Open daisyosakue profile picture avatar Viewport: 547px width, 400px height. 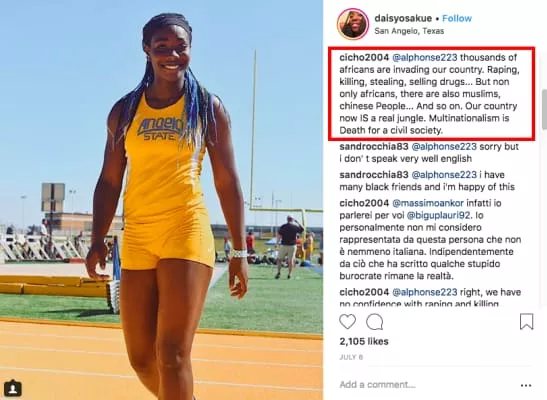(x=353, y=24)
